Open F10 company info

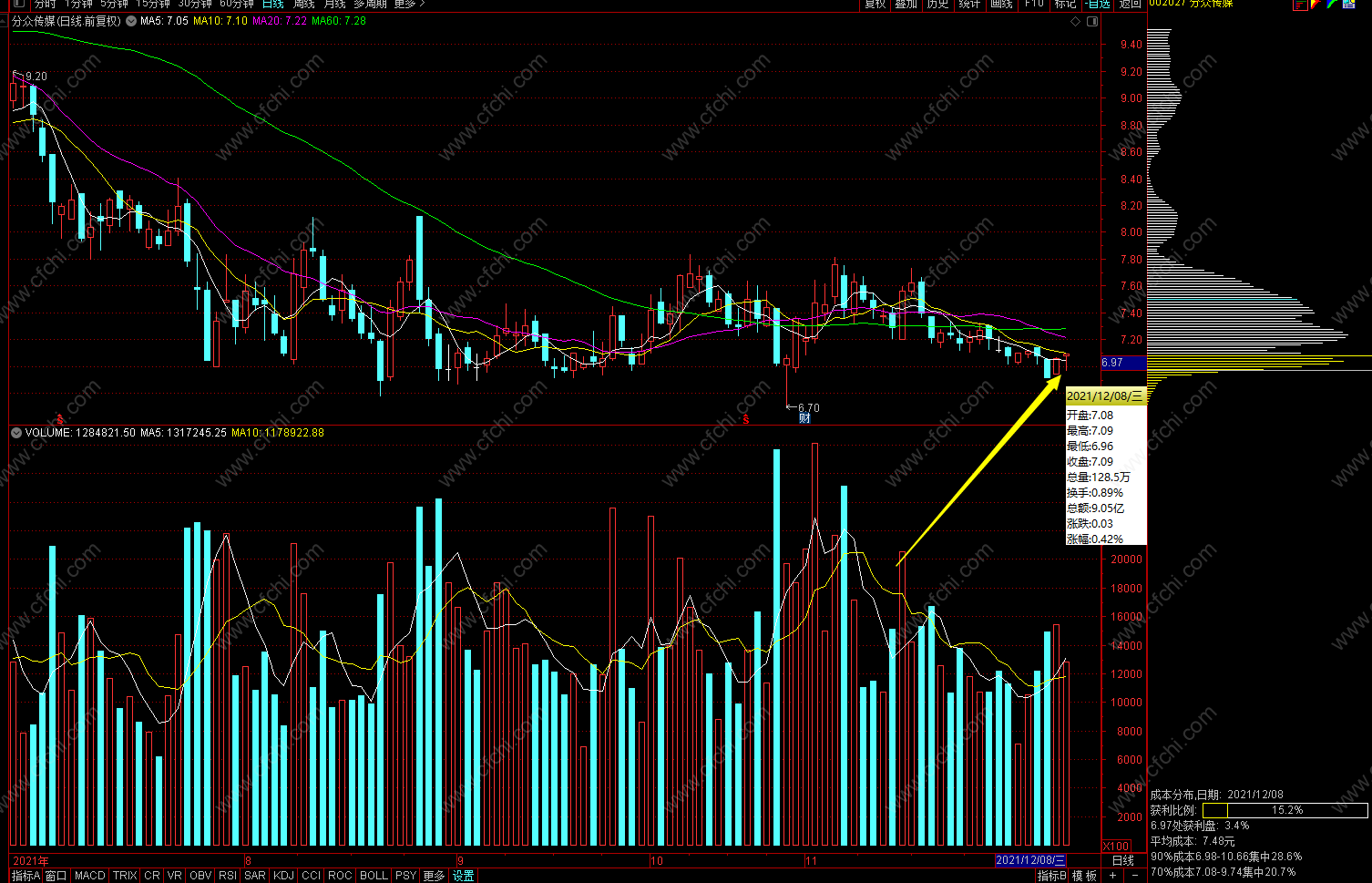point(1034,4)
